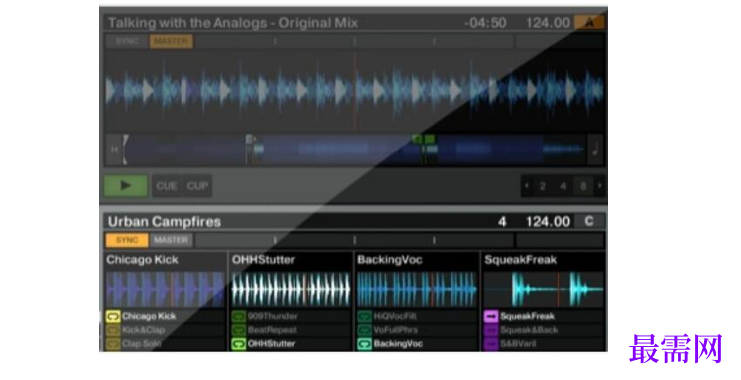The width and height of the screenshot is (741, 380).
Task: Click the green cue markers on stripe
Action: point(423,139)
